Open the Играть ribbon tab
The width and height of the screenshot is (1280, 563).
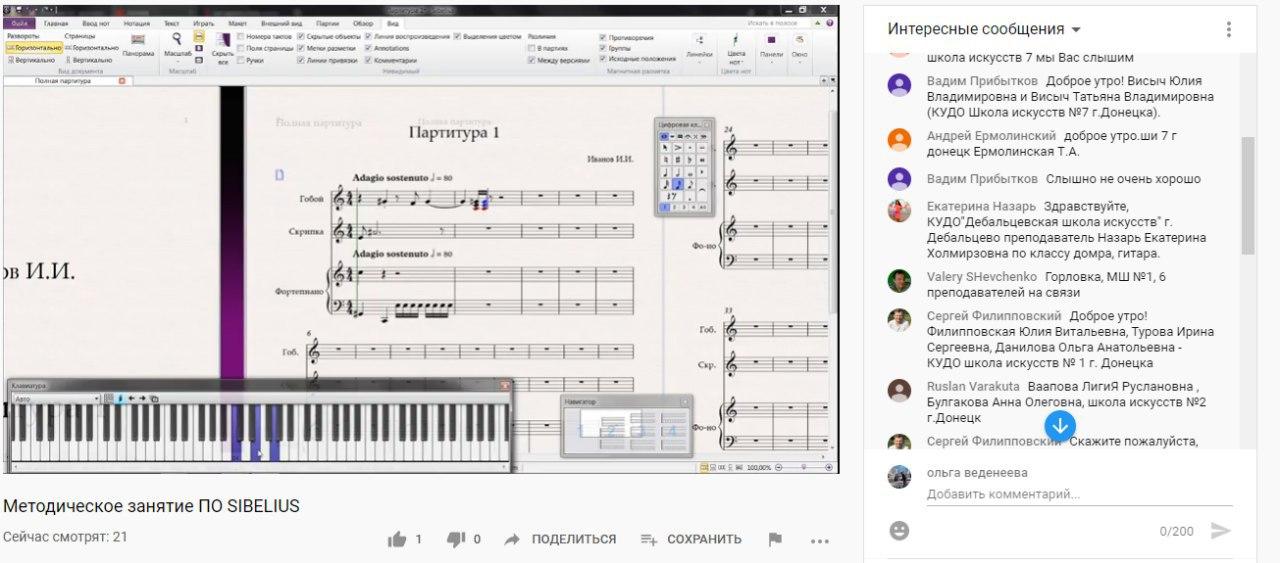pos(203,24)
